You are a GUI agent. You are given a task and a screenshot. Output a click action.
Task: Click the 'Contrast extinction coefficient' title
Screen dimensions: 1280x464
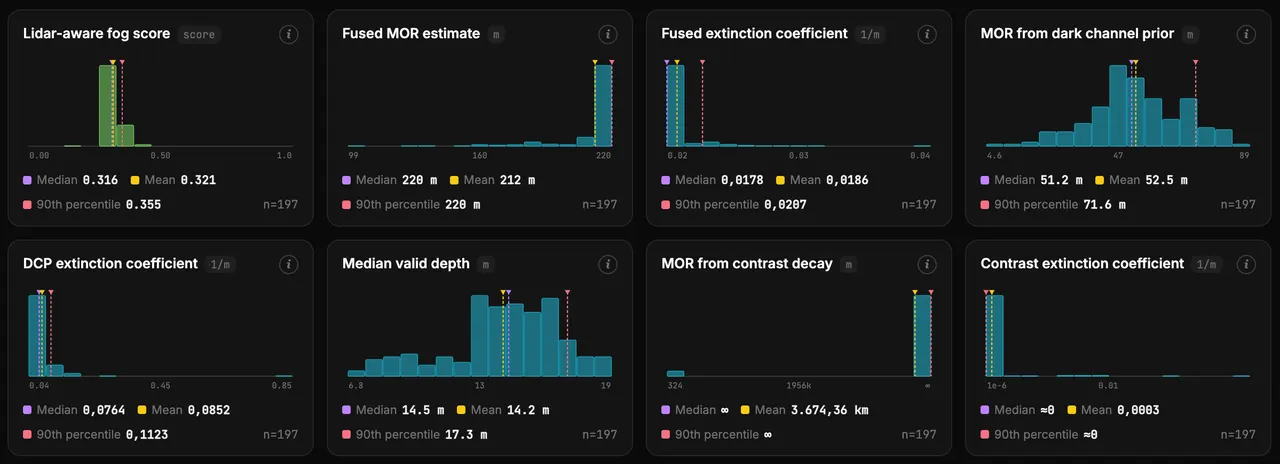[x=1082, y=264]
